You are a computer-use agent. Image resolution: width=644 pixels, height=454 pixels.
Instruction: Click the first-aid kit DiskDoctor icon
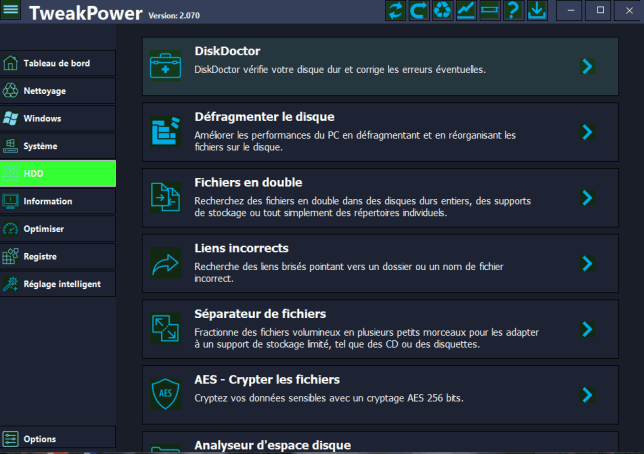click(162, 67)
